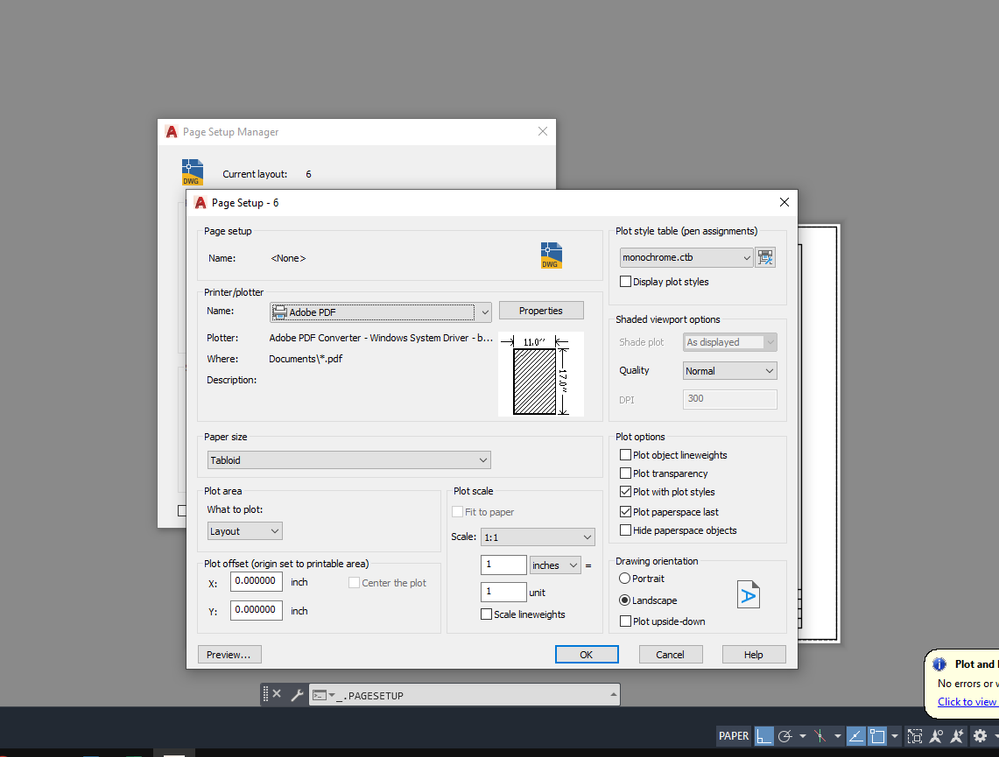
Task: Select Portrait orientation radio button
Action: [625, 579]
